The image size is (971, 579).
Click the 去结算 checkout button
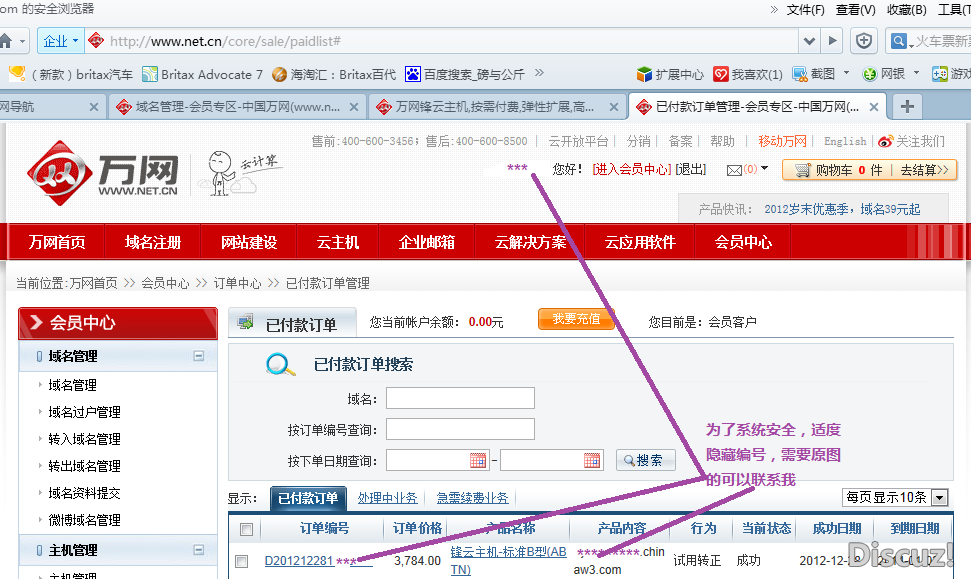tap(924, 170)
